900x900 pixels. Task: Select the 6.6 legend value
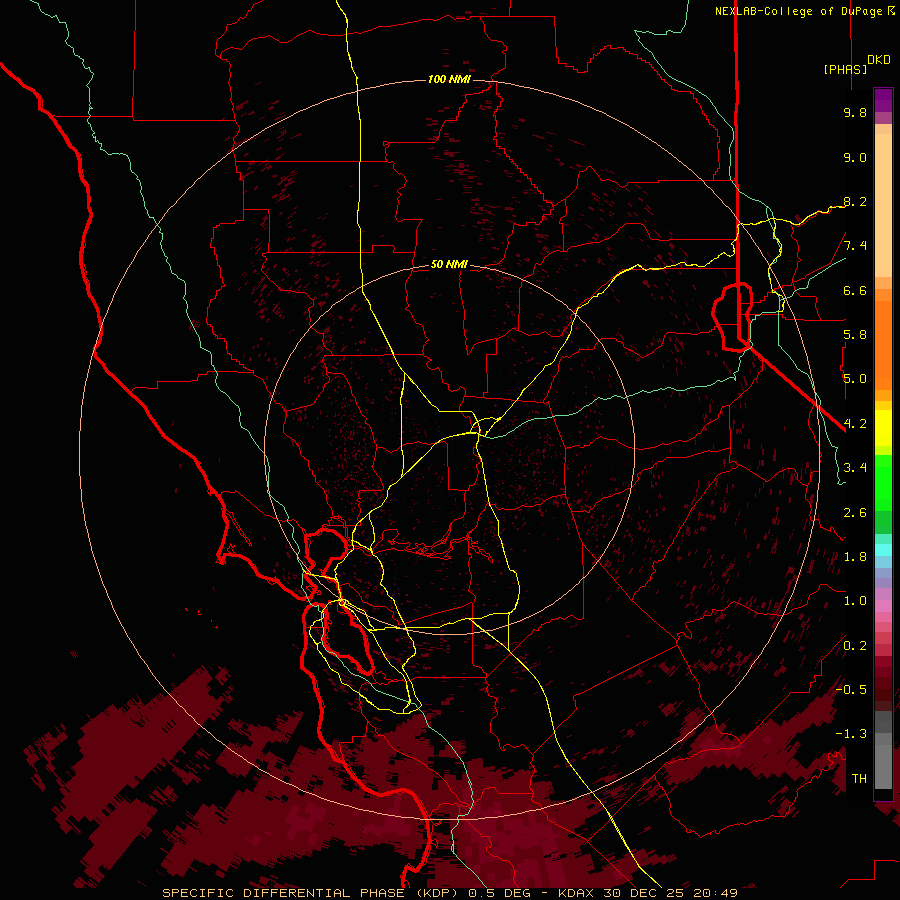[x=855, y=290]
